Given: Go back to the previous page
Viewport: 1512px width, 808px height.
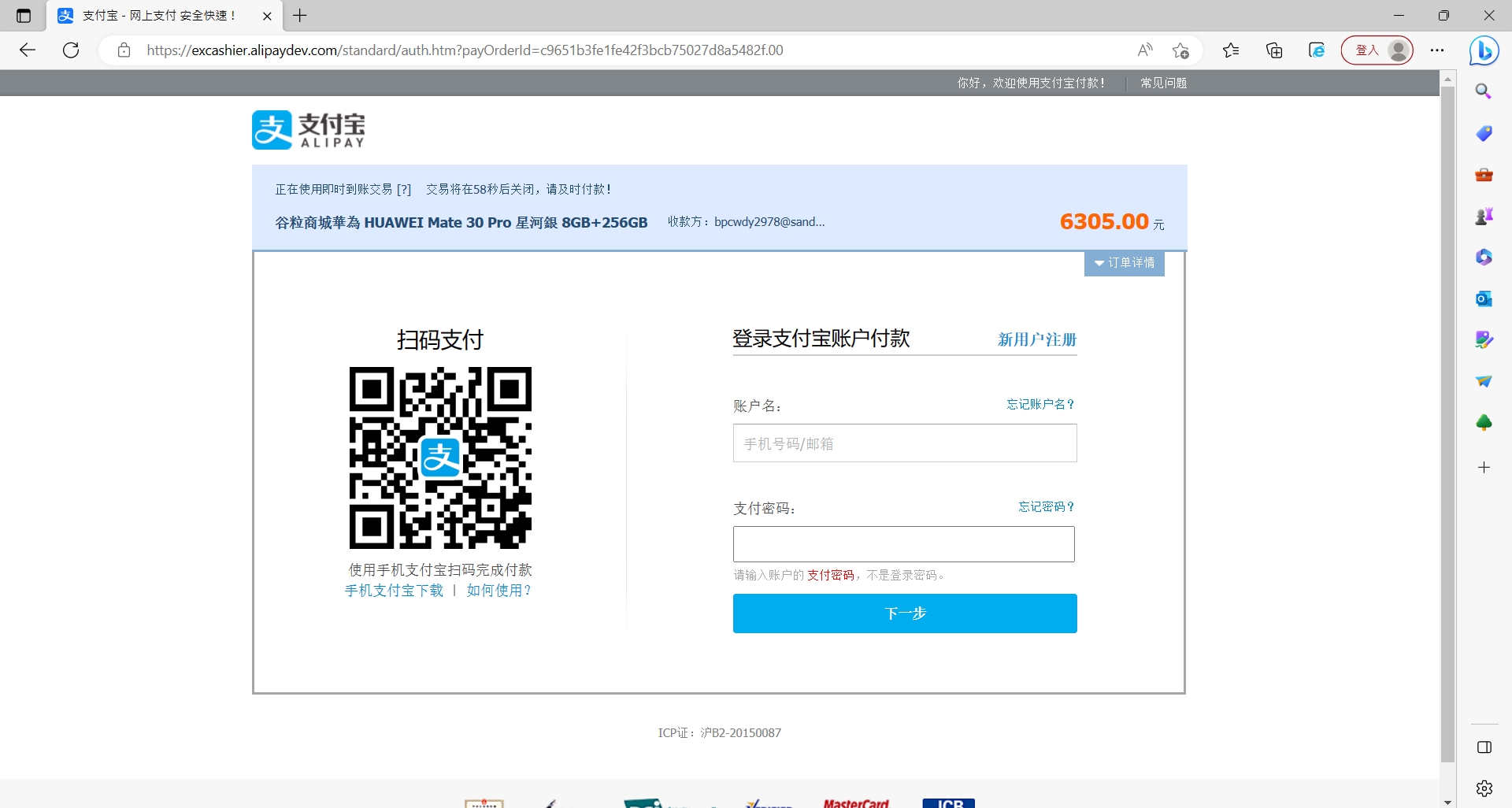Looking at the screenshot, I should click(28, 50).
